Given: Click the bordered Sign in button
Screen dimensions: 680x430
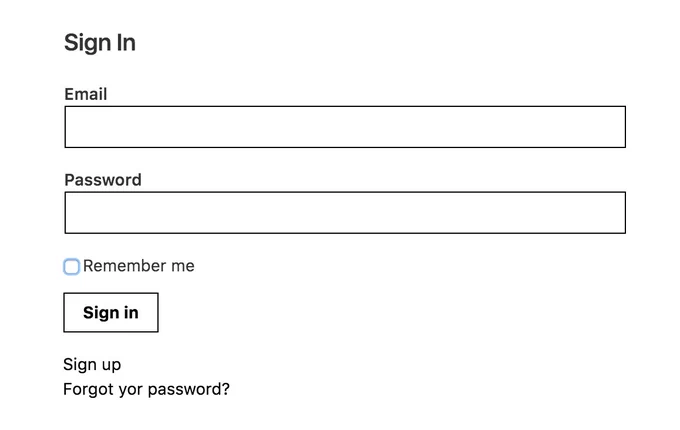Looking at the screenshot, I should [x=111, y=313].
